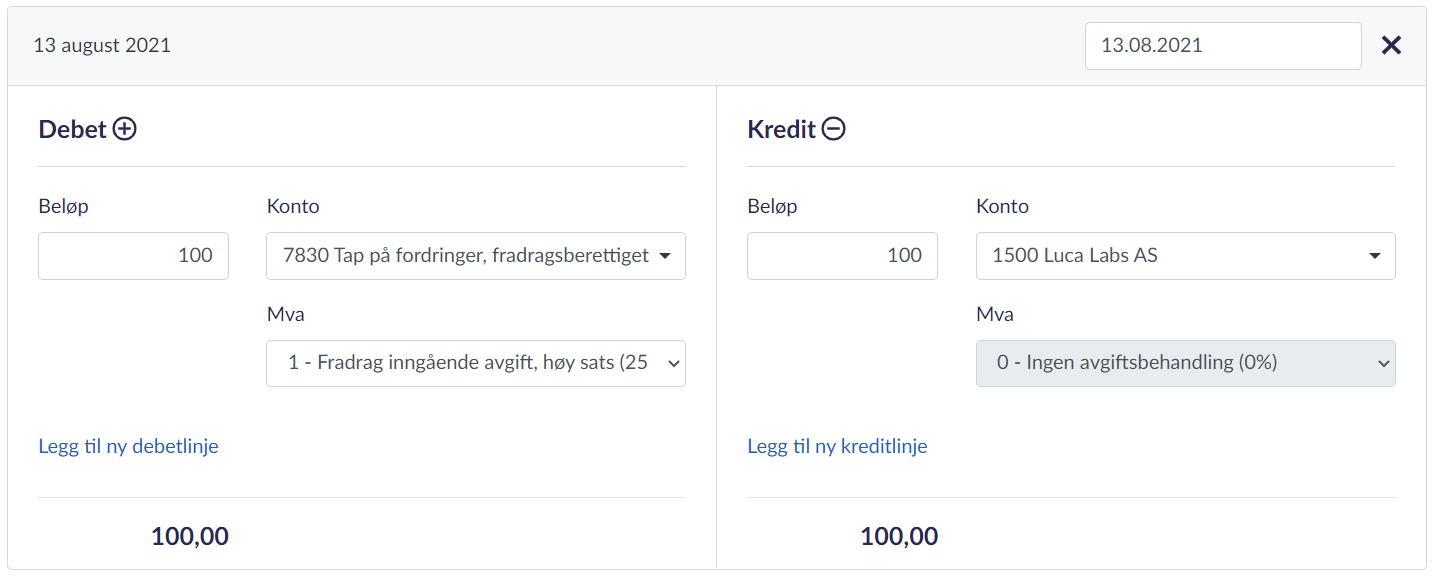Image resolution: width=1436 pixels, height=578 pixels.
Task: Click the Mva label in the Kredit section
Action: coord(994,315)
